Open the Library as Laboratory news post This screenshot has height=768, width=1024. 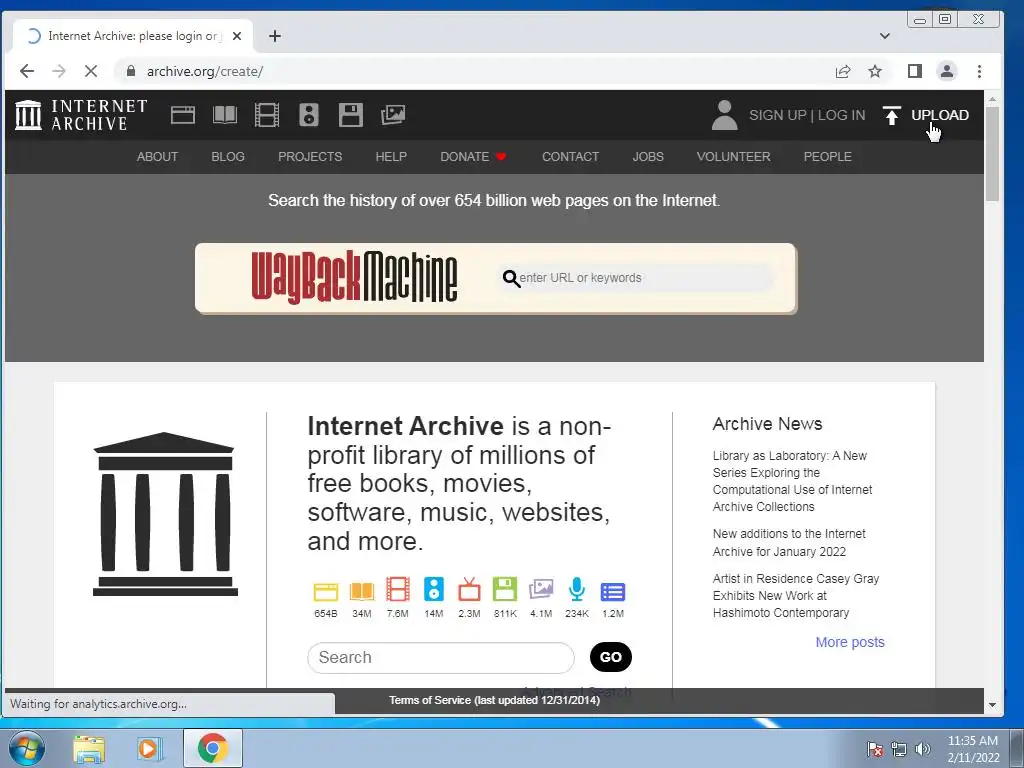tap(792, 481)
